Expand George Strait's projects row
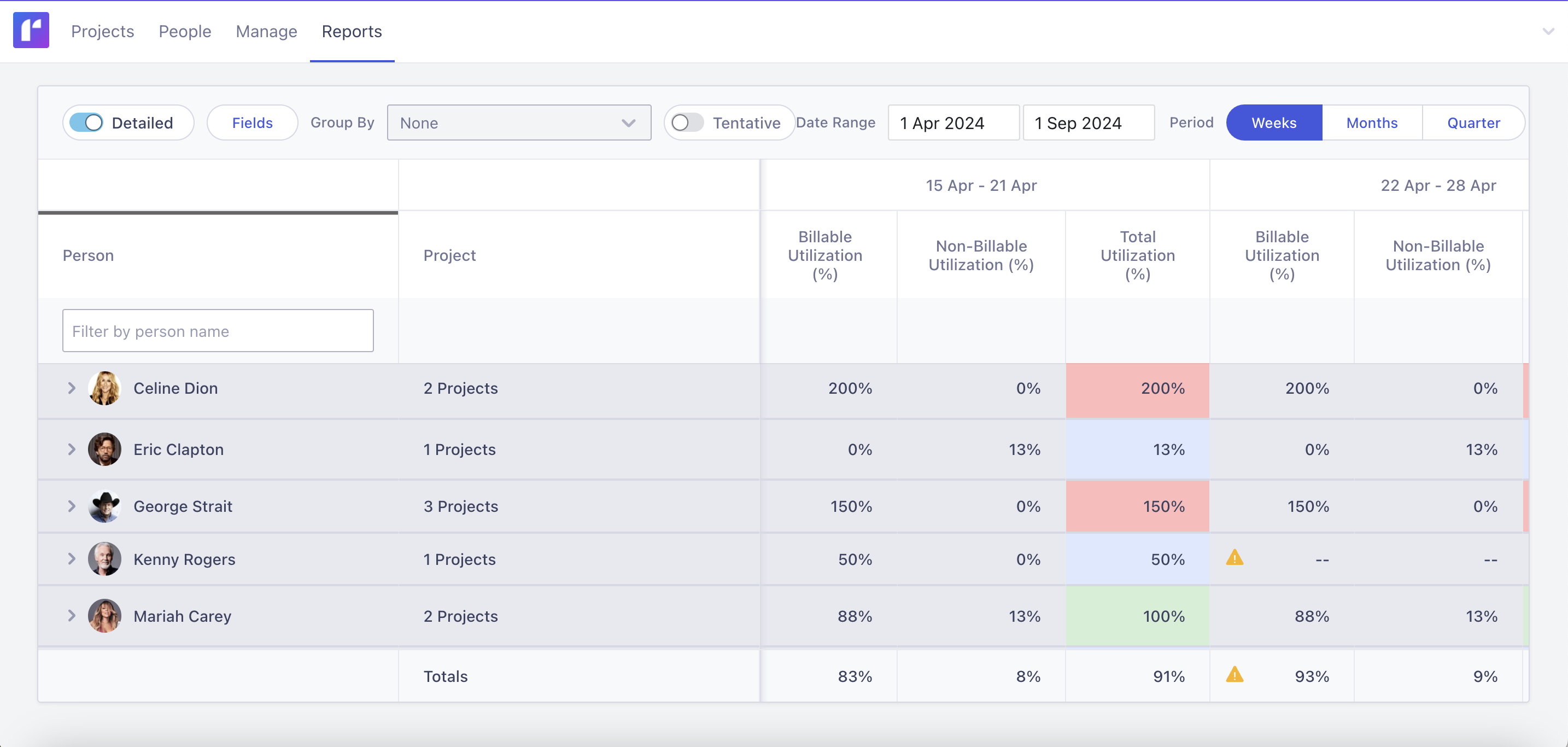Image resolution: width=1568 pixels, height=747 pixels. (x=72, y=506)
